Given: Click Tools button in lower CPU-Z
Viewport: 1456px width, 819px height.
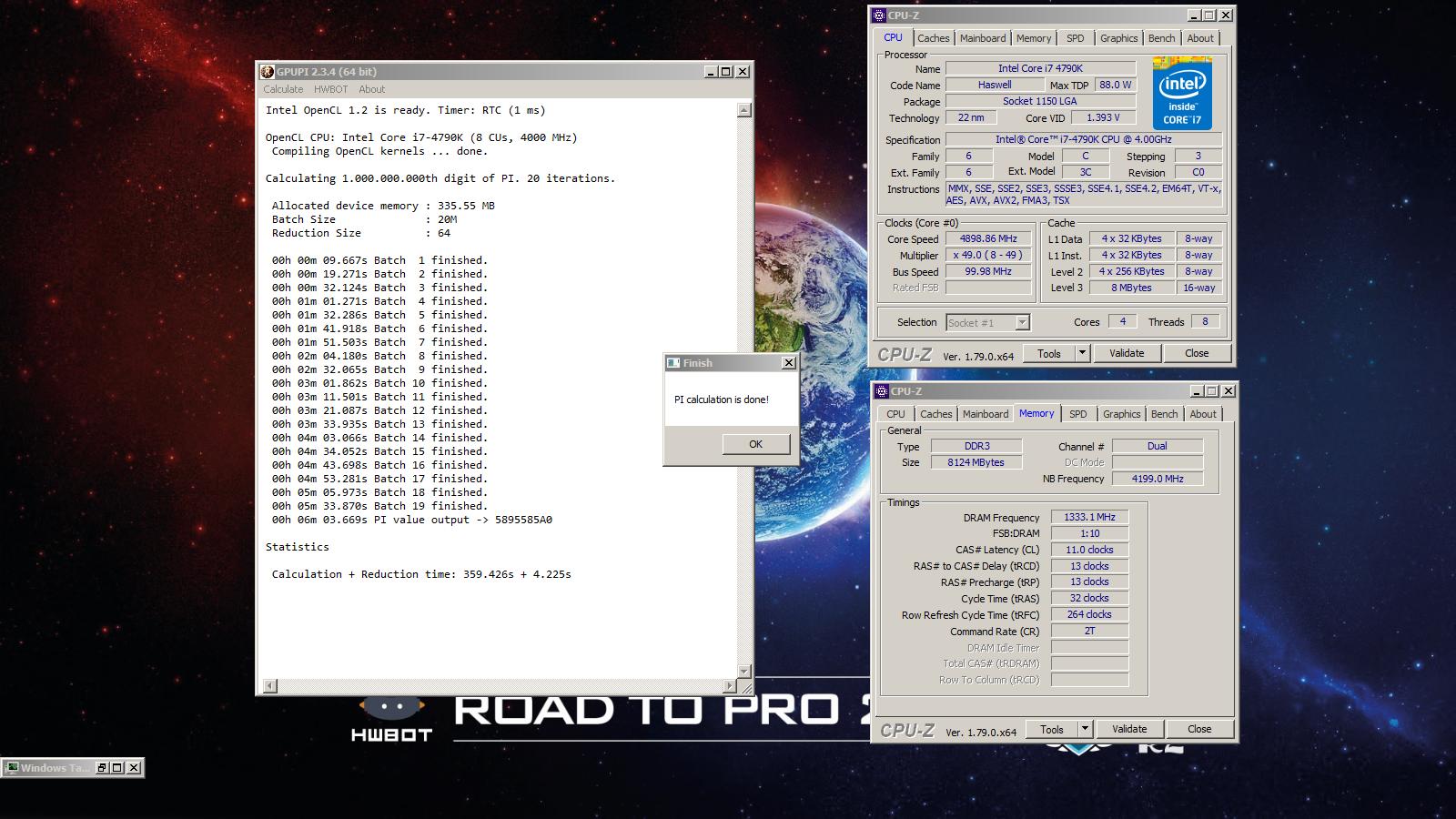Looking at the screenshot, I should 1052,730.
